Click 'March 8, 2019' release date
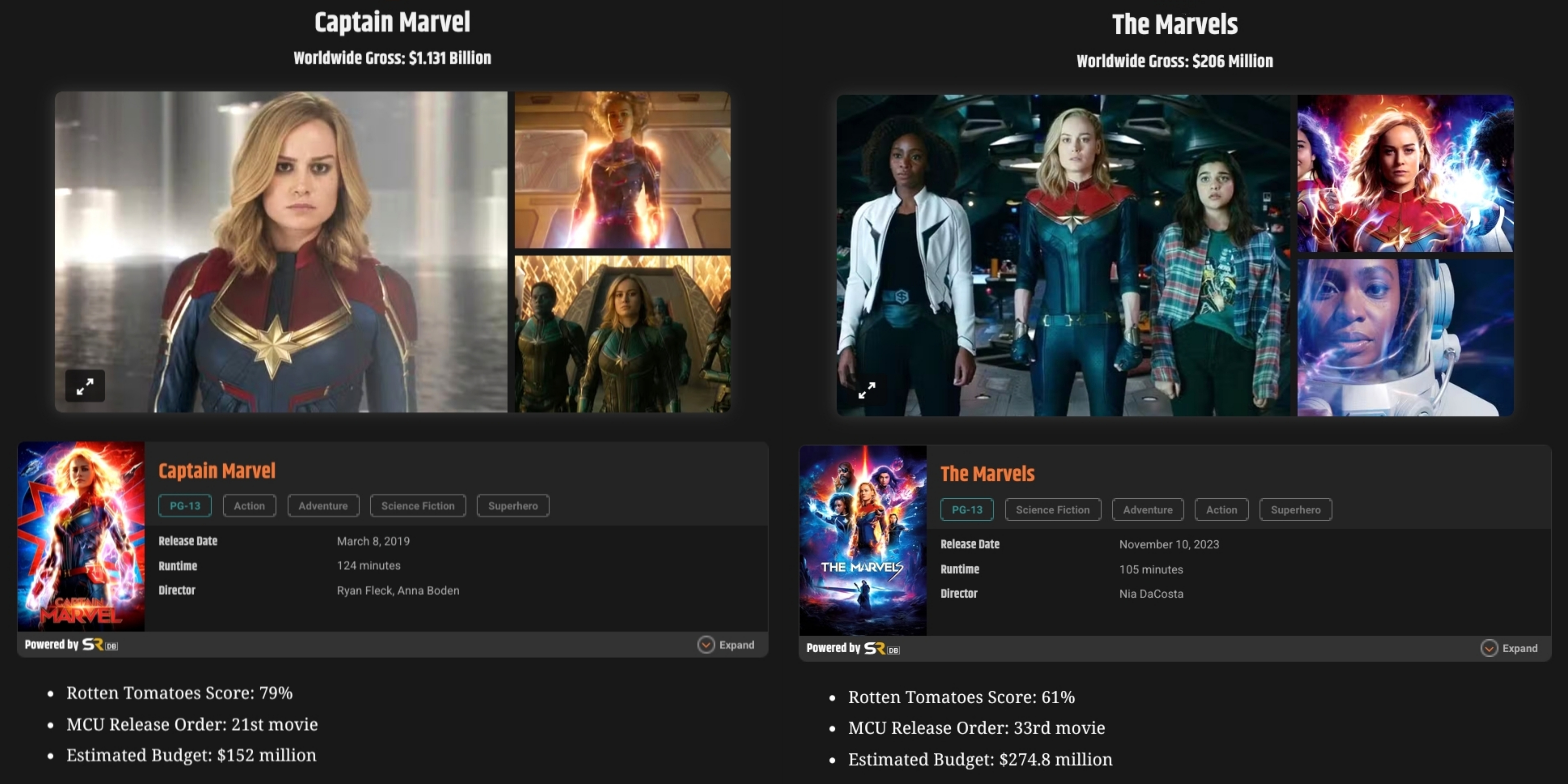This screenshot has height=784, width=1568. tap(373, 541)
